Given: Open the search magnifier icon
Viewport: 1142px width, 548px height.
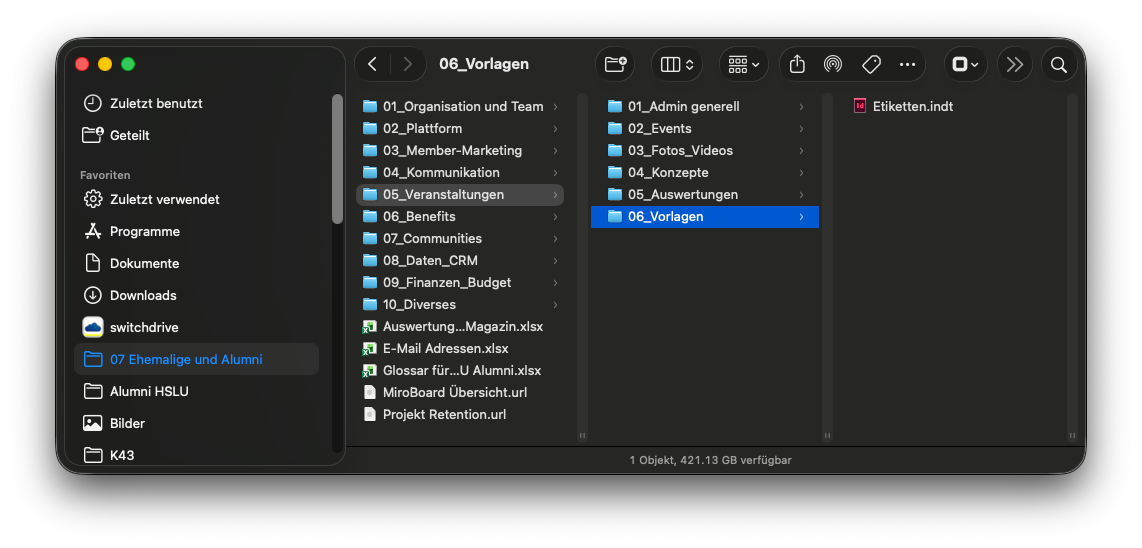Looking at the screenshot, I should (x=1058, y=65).
